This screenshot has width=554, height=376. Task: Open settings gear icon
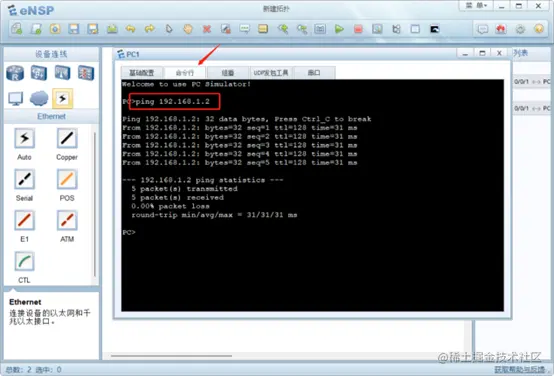coord(520,29)
